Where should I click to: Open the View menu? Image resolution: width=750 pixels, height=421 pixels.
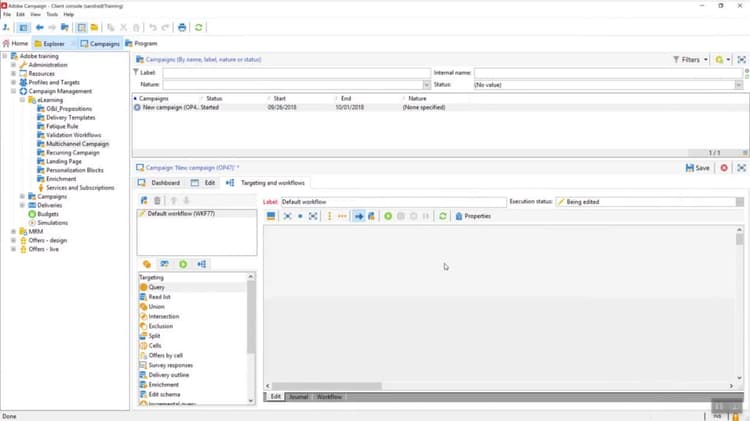coord(35,14)
